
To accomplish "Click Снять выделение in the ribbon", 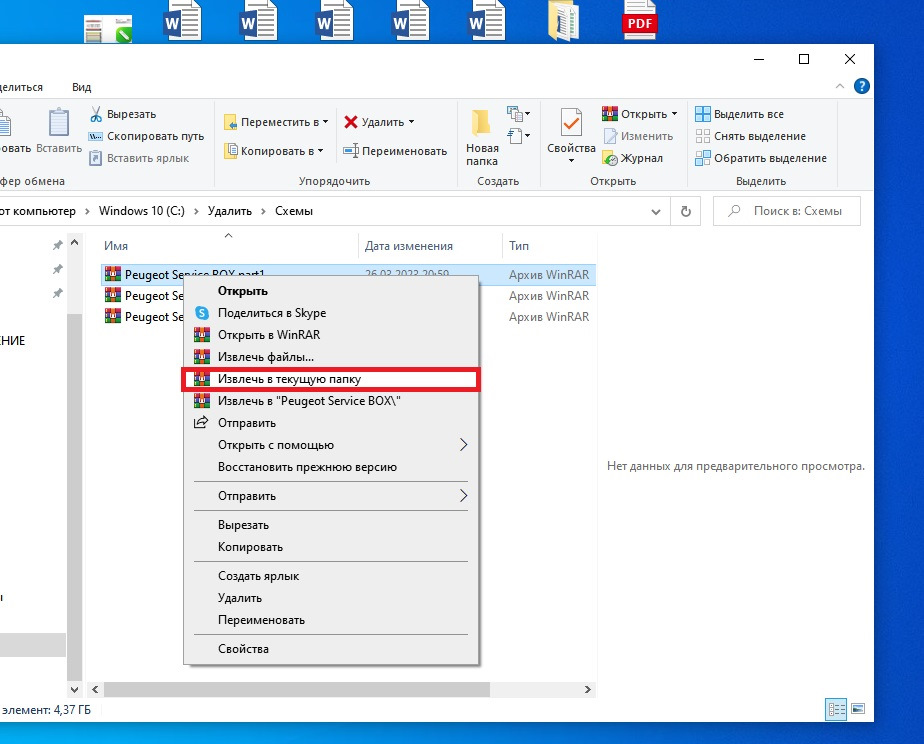I will [750, 136].
